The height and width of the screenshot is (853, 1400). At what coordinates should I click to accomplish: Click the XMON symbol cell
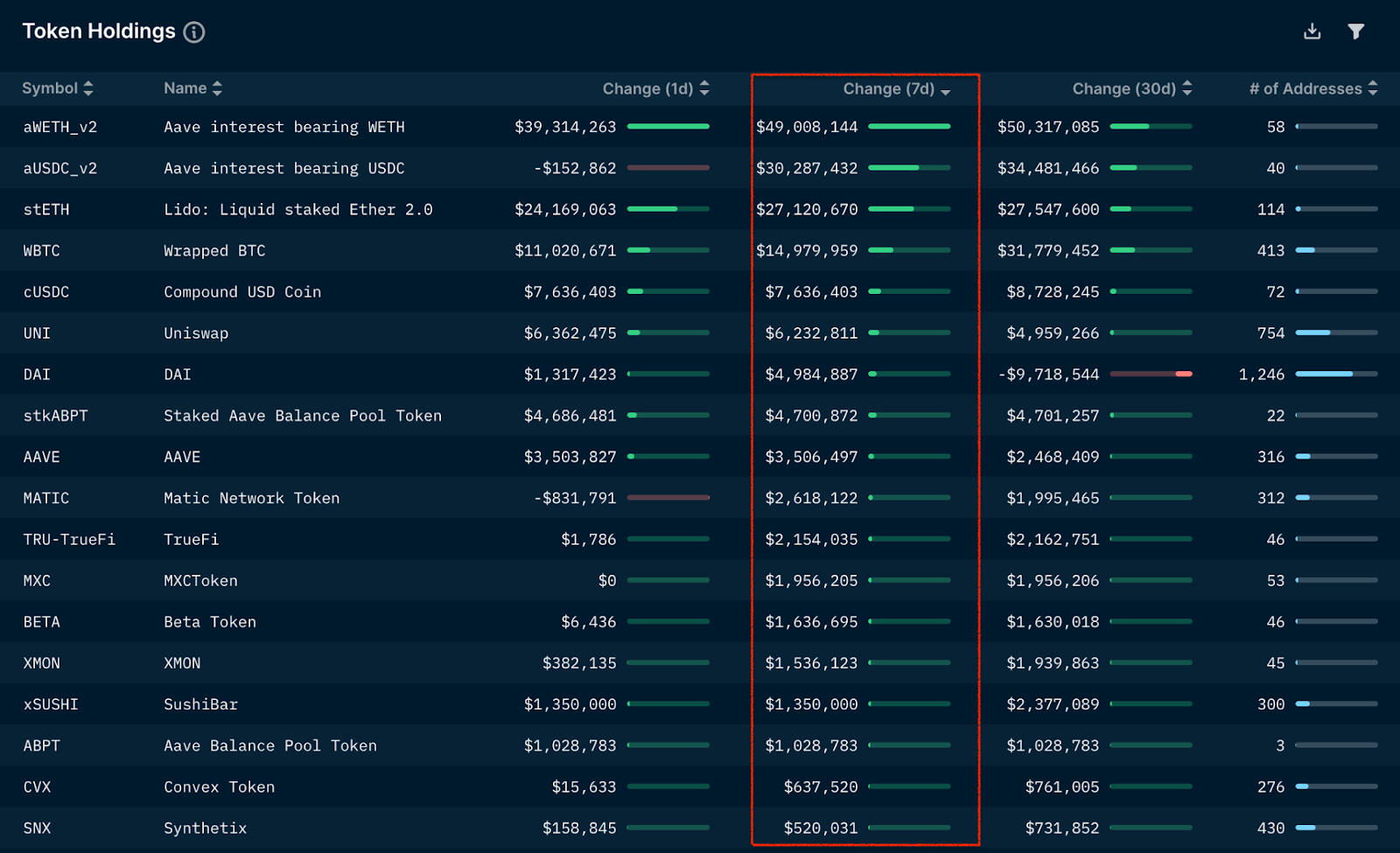tap(42, 663)
